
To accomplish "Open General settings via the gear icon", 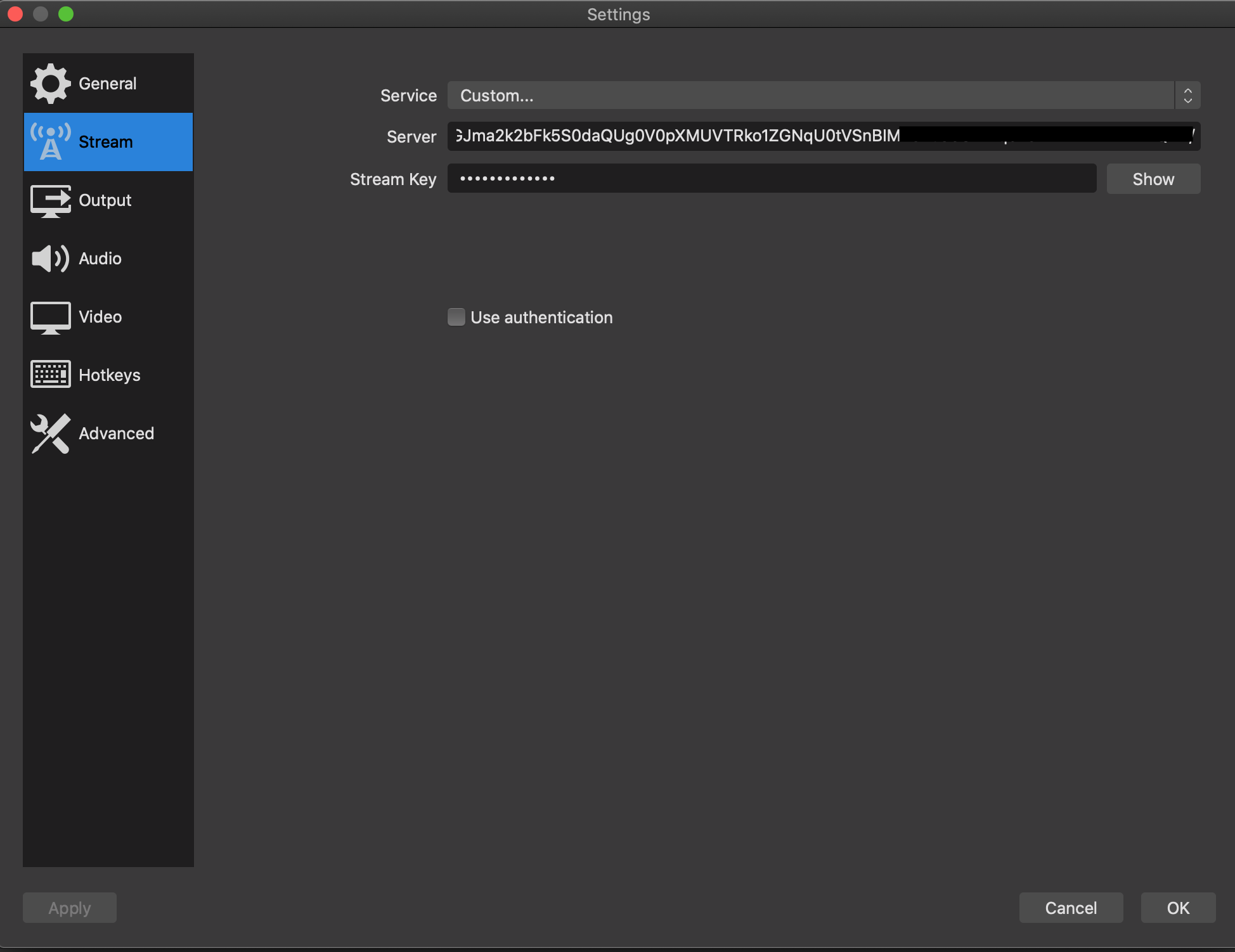I will click(x=51, y=83).
